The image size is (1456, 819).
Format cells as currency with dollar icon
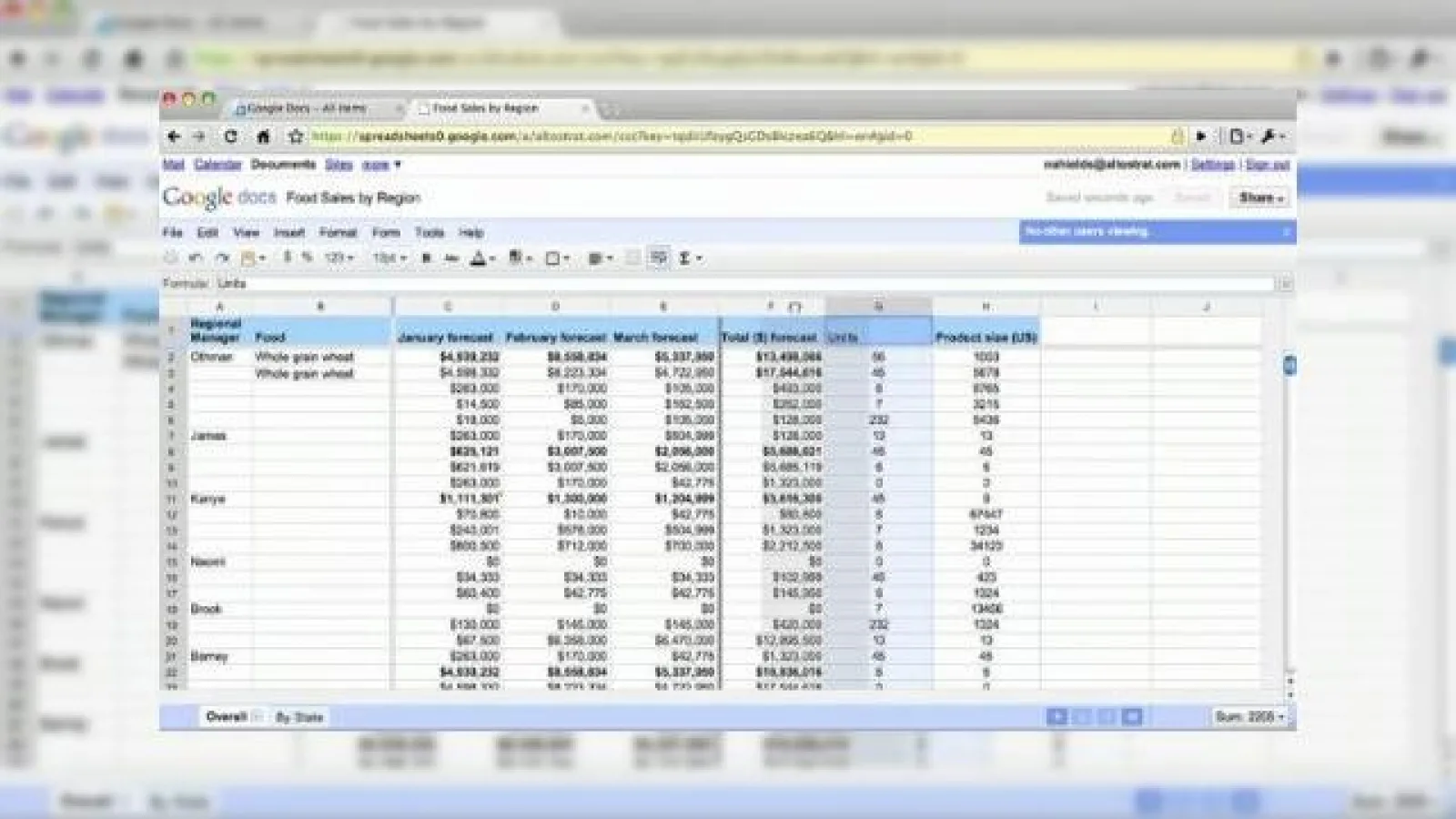(x=287, y=258)
